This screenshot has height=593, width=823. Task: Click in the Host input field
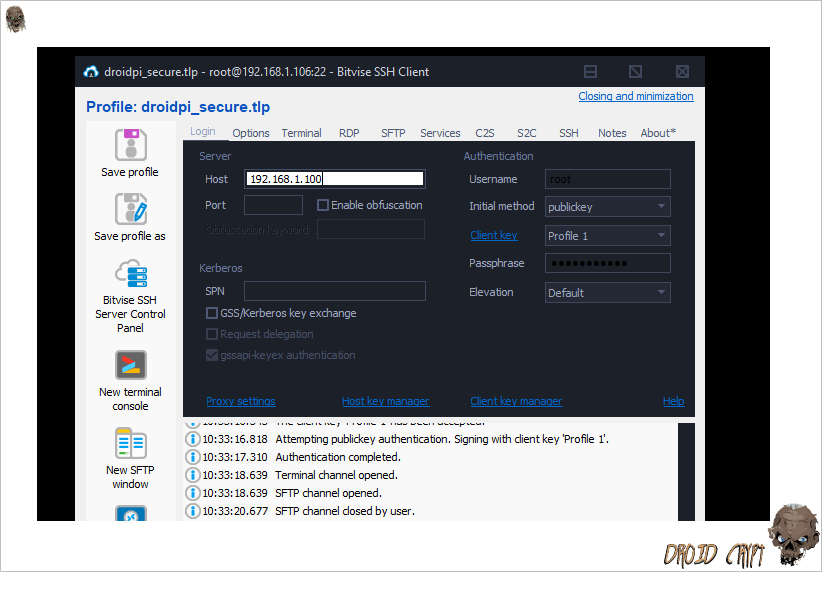click(x=334, y=179)
